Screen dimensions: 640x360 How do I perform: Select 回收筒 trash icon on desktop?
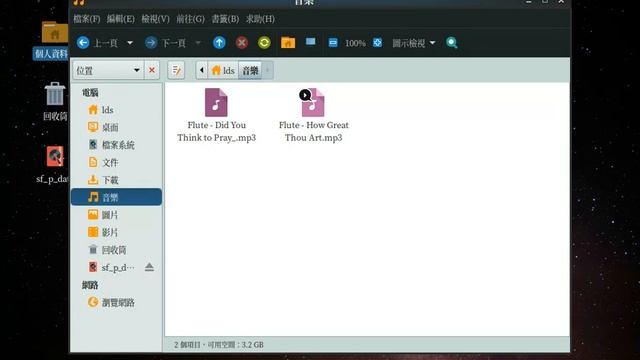(55, 94)
